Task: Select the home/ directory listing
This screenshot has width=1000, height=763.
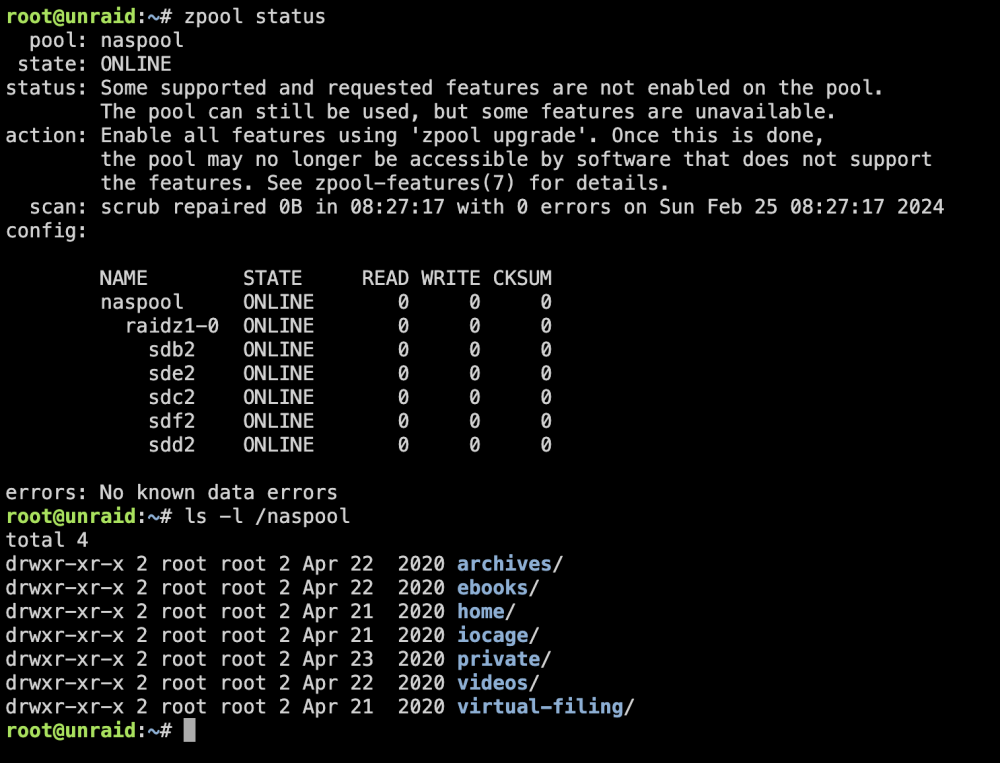Action: (486, 611)
